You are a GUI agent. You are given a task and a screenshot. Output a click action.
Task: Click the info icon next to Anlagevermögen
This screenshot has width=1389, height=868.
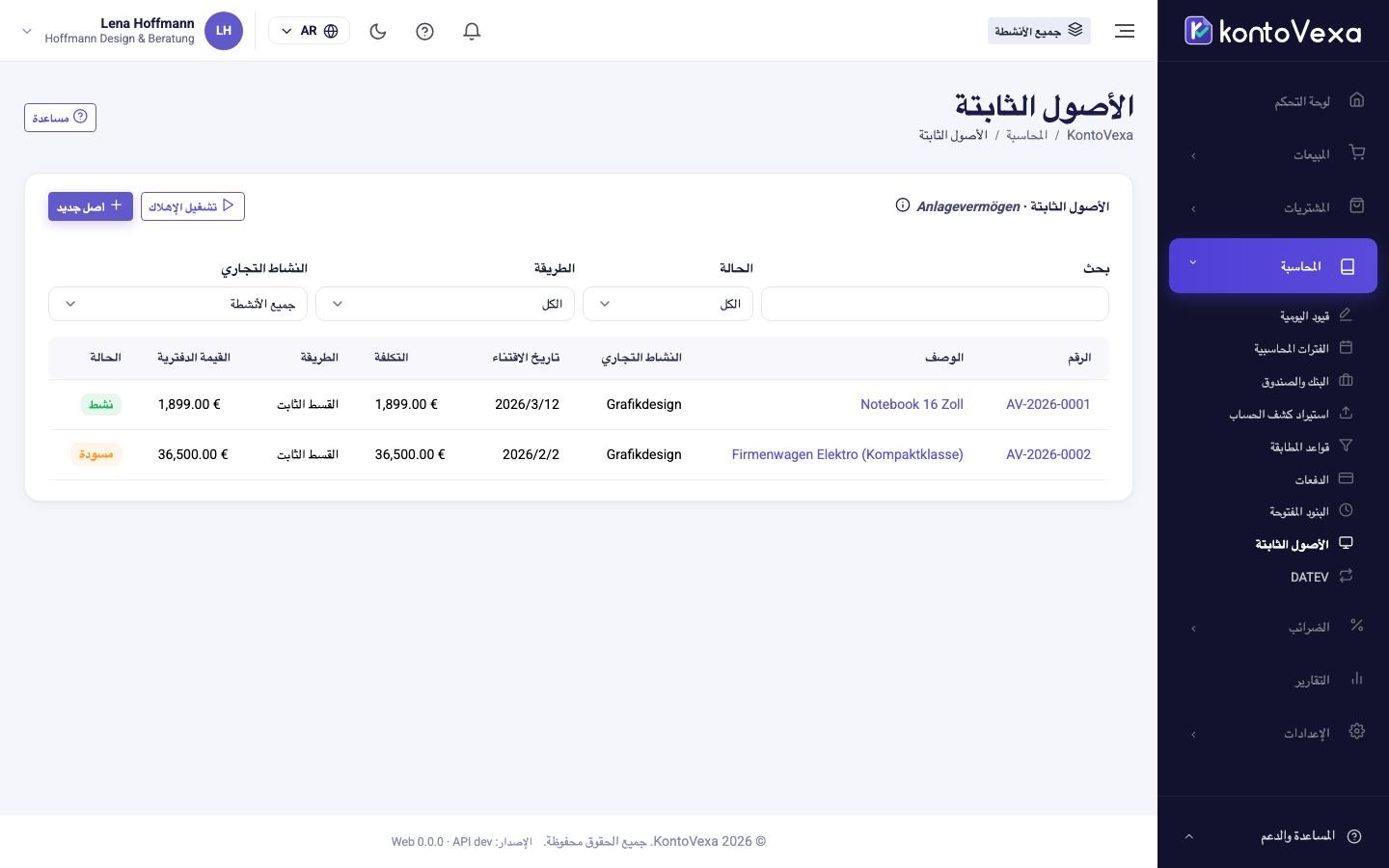[x=903, y=205]
